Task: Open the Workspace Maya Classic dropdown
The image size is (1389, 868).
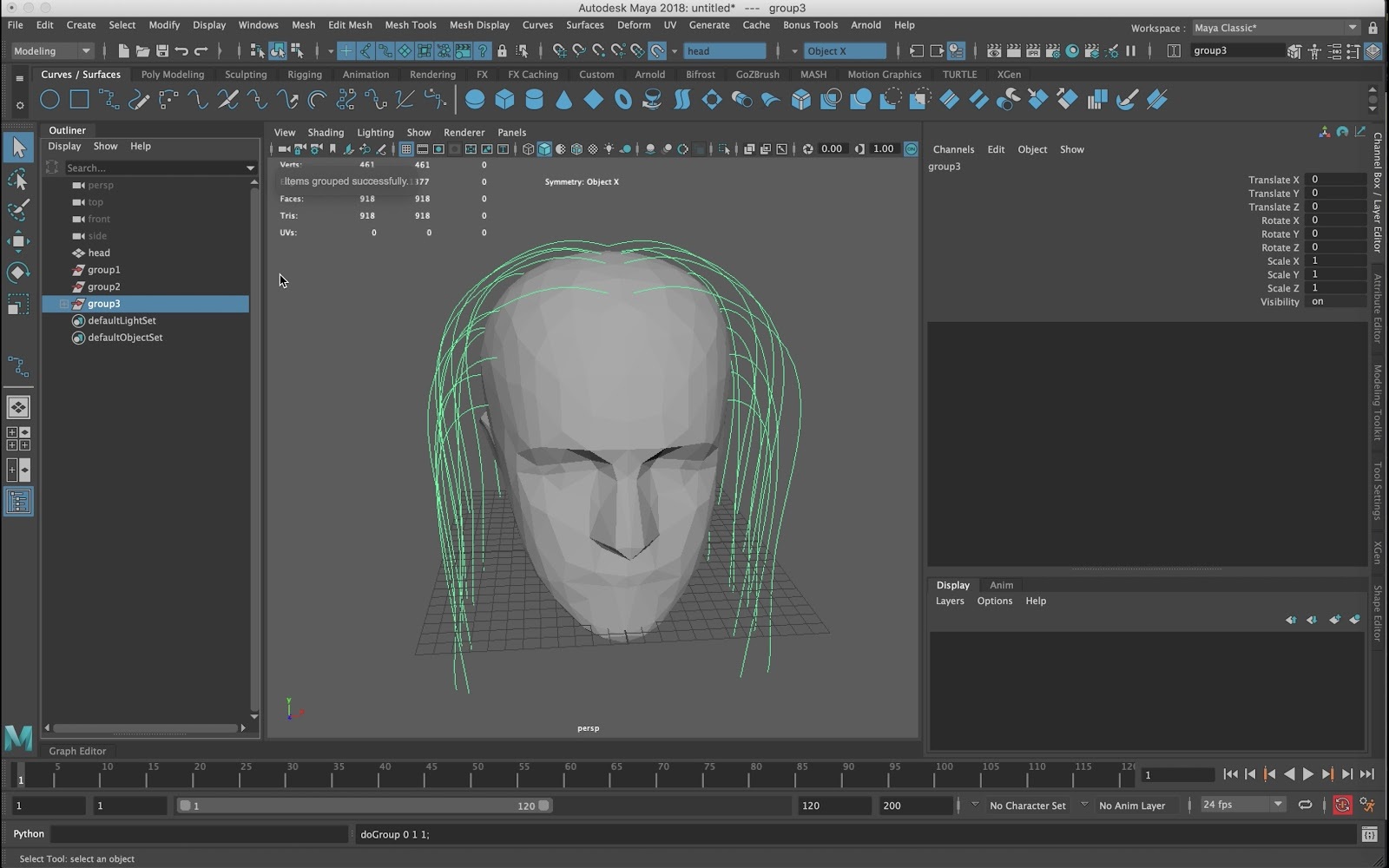Action: [1274, 28]
